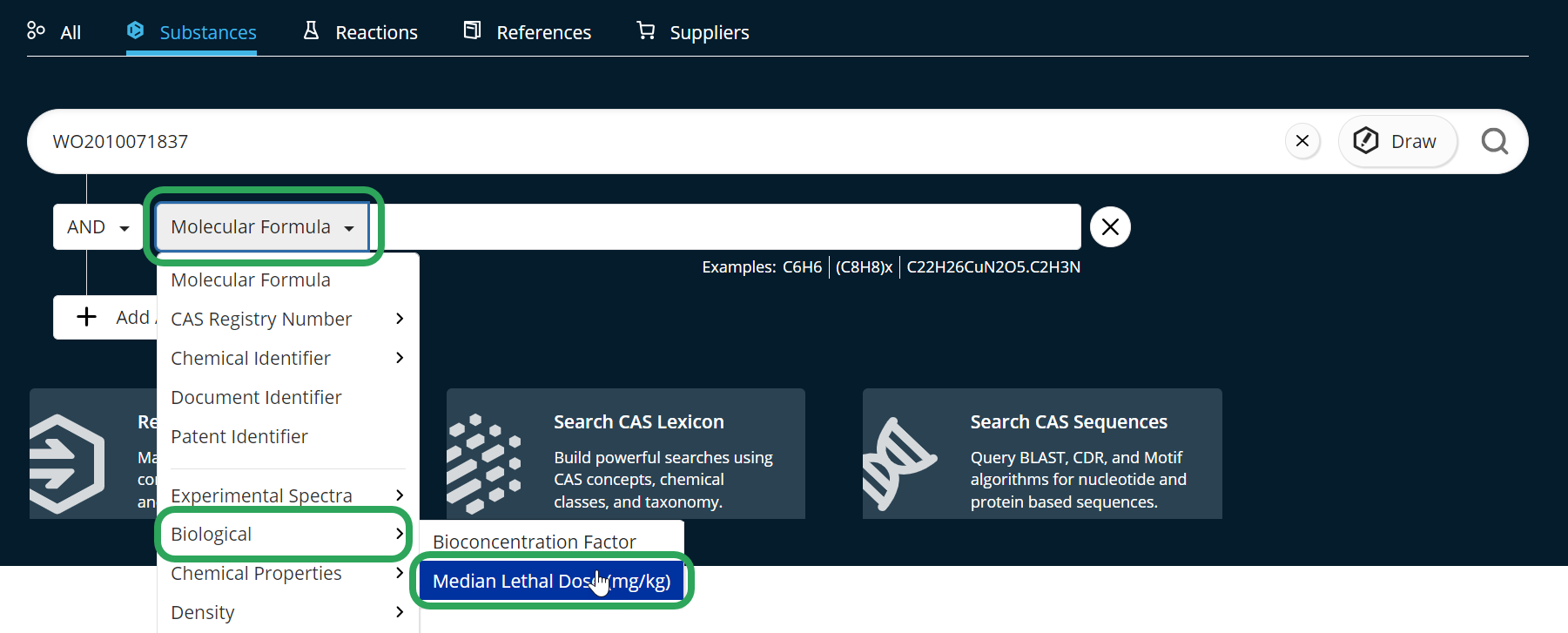Expand Chemical Identifier submenu

pyautogui.click(x=288, y=358)
